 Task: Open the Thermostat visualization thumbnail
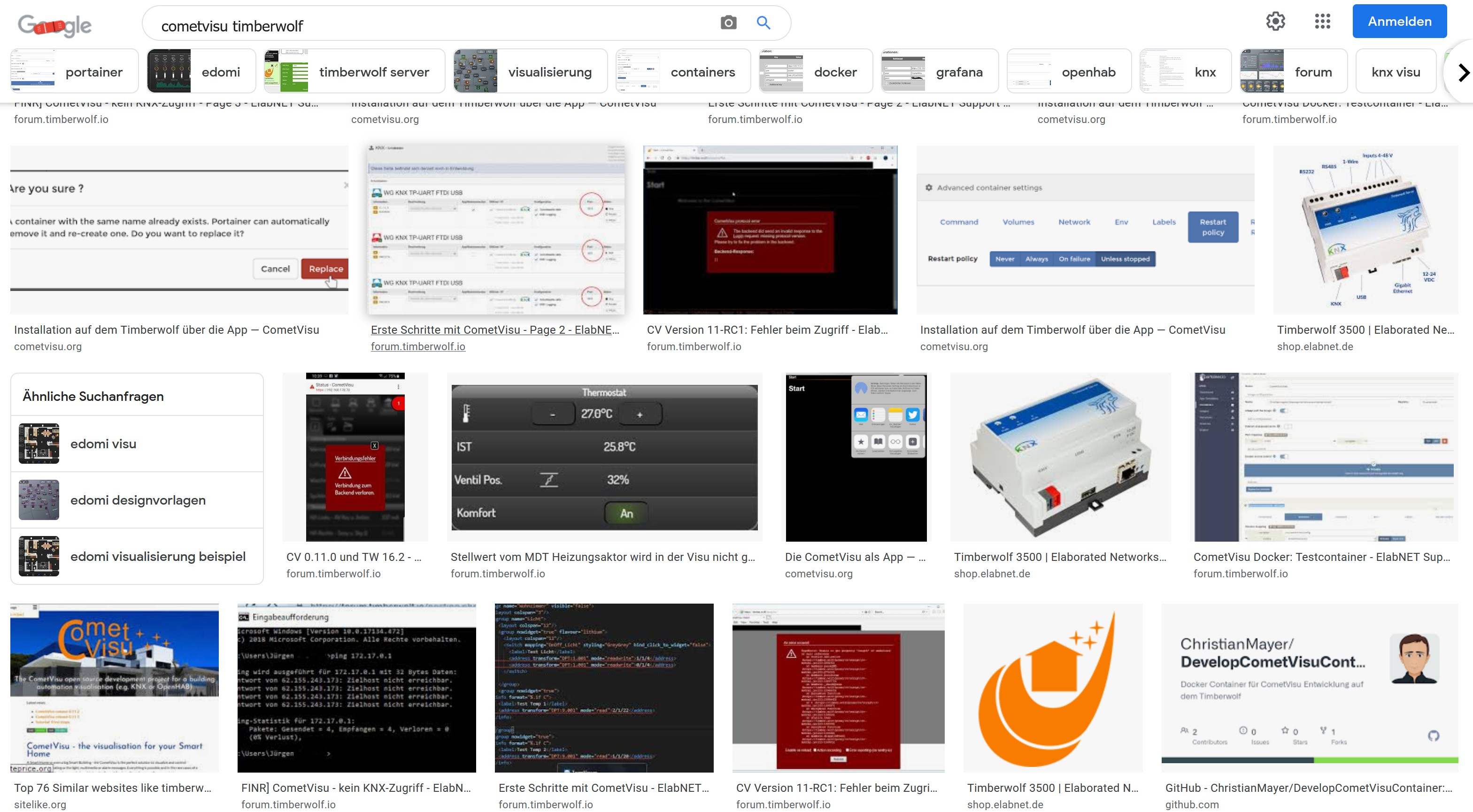[x=604, y=457]
